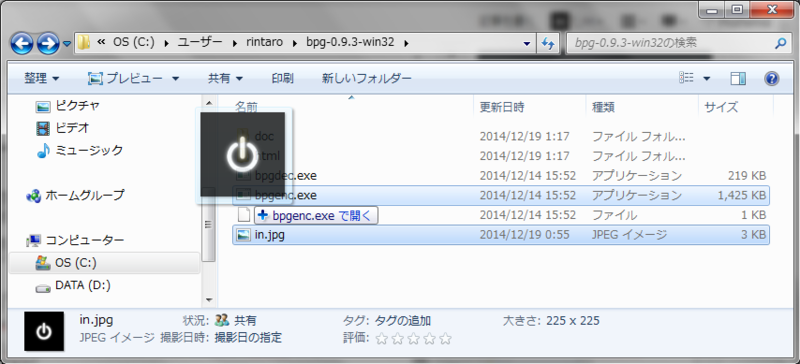Sort by the 種類 column header
Screen dimensions: 800x364
[603, 107]
